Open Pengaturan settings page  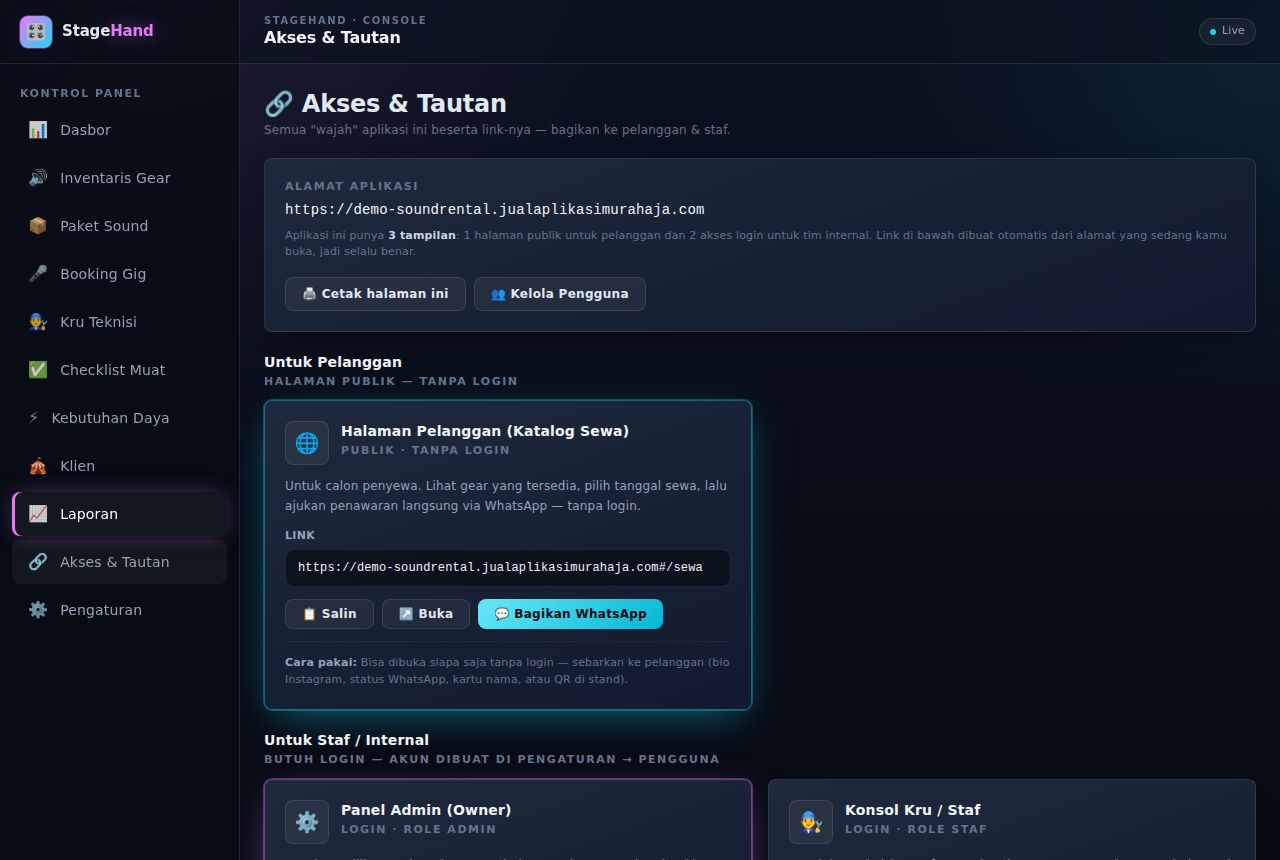120,610
